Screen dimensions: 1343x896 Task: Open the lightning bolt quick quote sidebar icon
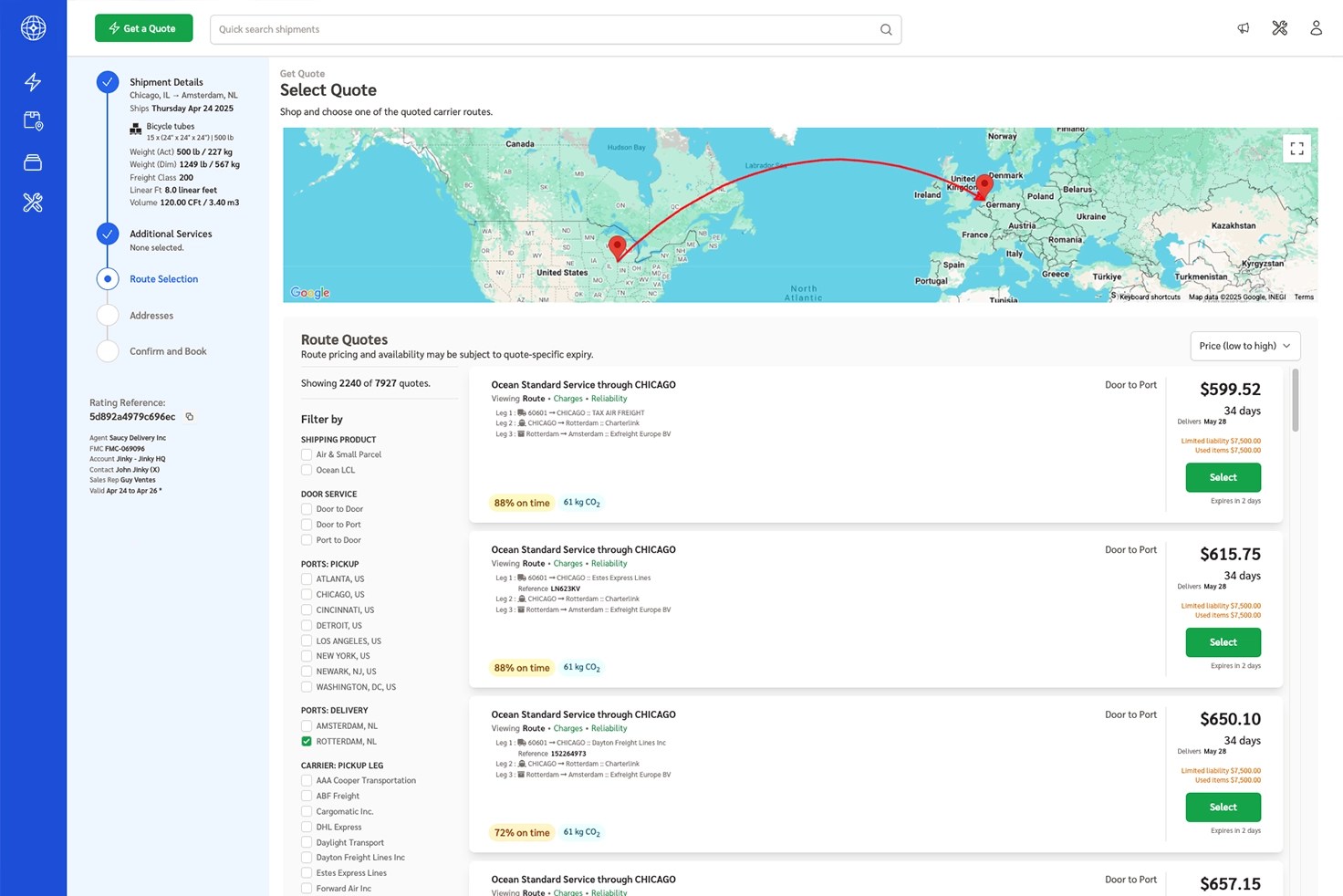point(33,82)
